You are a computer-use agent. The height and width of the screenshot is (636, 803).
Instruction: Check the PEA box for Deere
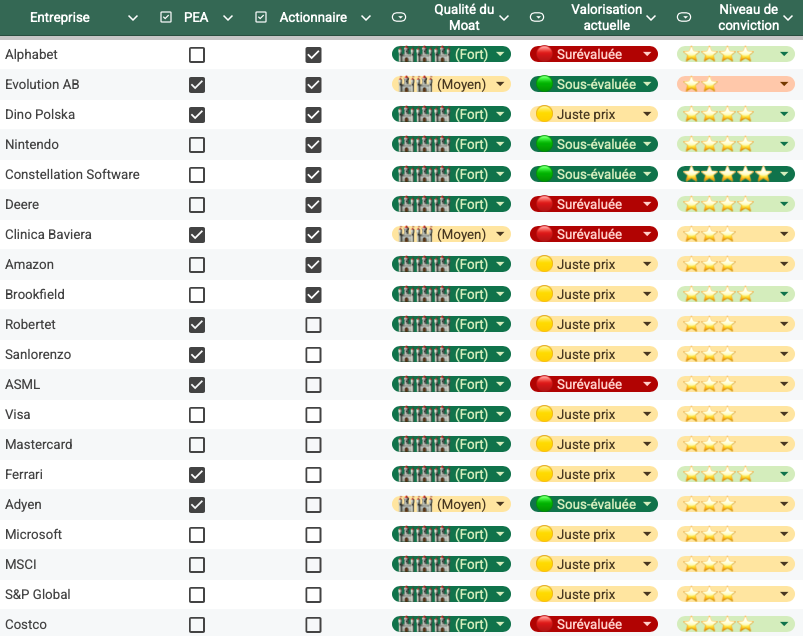coord(197,205)
